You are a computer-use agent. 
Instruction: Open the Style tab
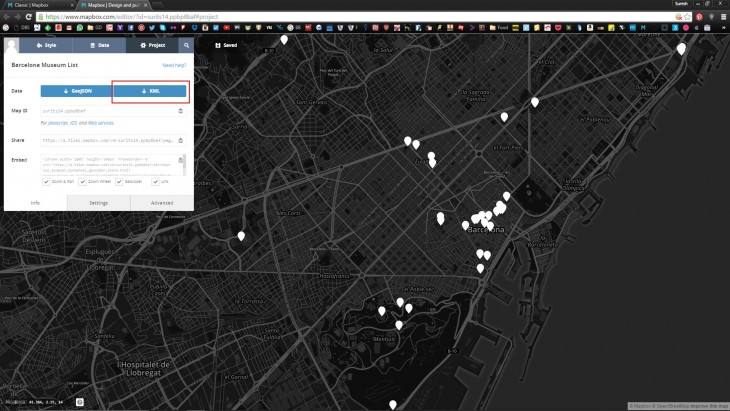tap(47, 45)
